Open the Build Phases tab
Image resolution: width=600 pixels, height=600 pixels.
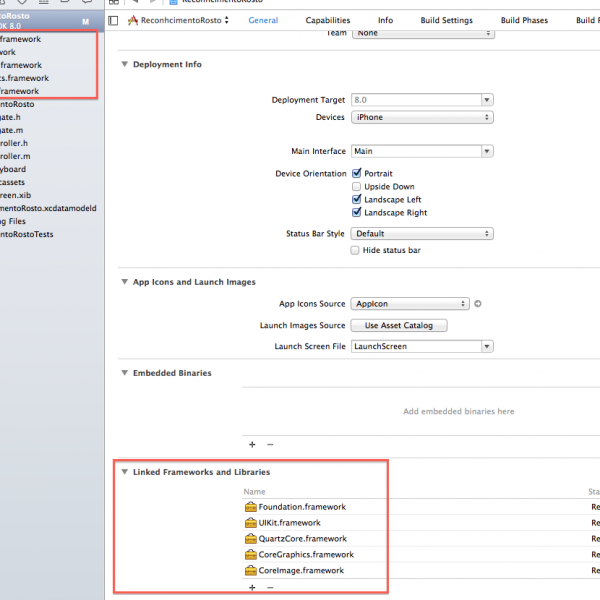tap(524, 20)
